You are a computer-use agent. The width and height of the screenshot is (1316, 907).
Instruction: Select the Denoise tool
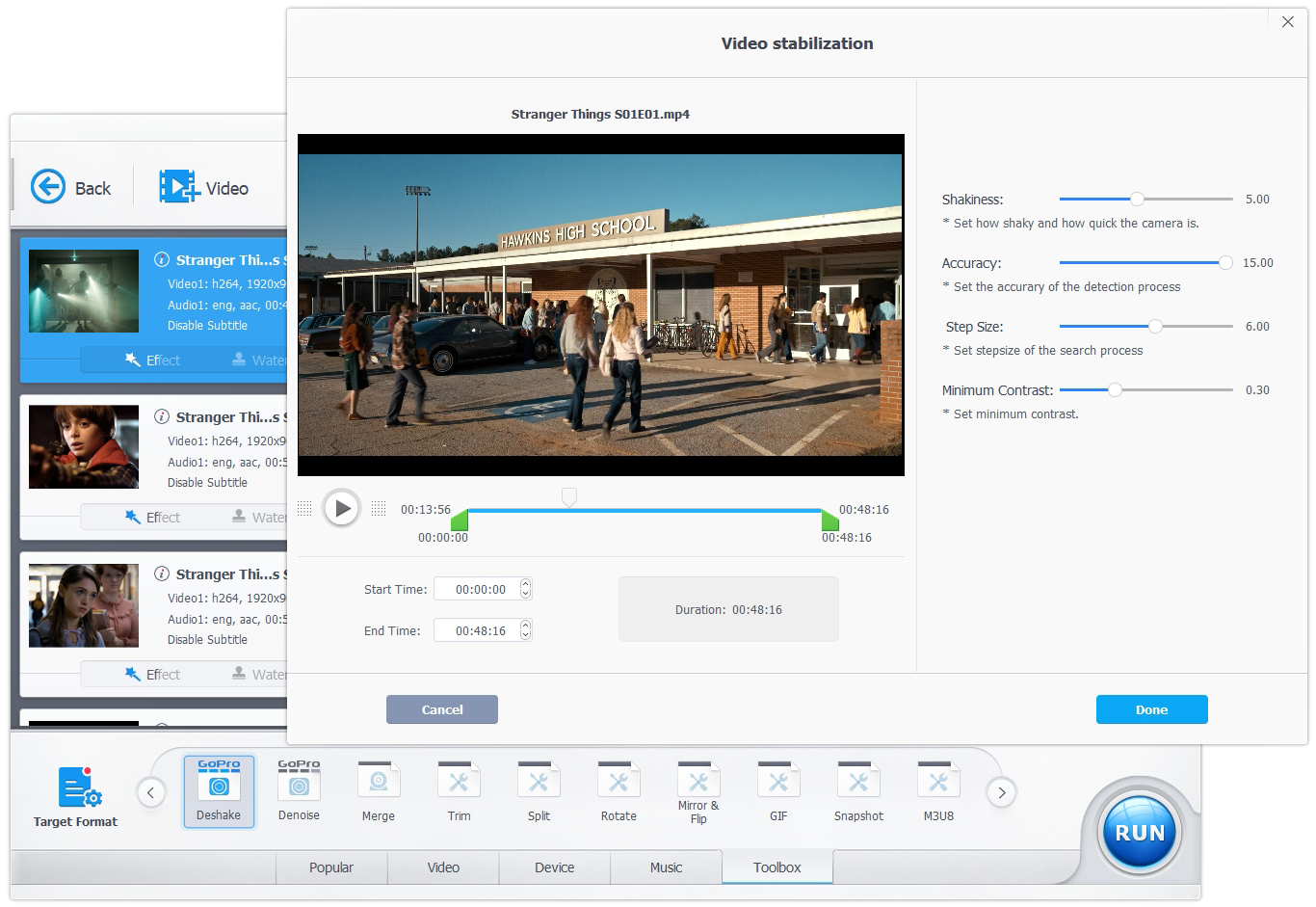click(299, 791)
